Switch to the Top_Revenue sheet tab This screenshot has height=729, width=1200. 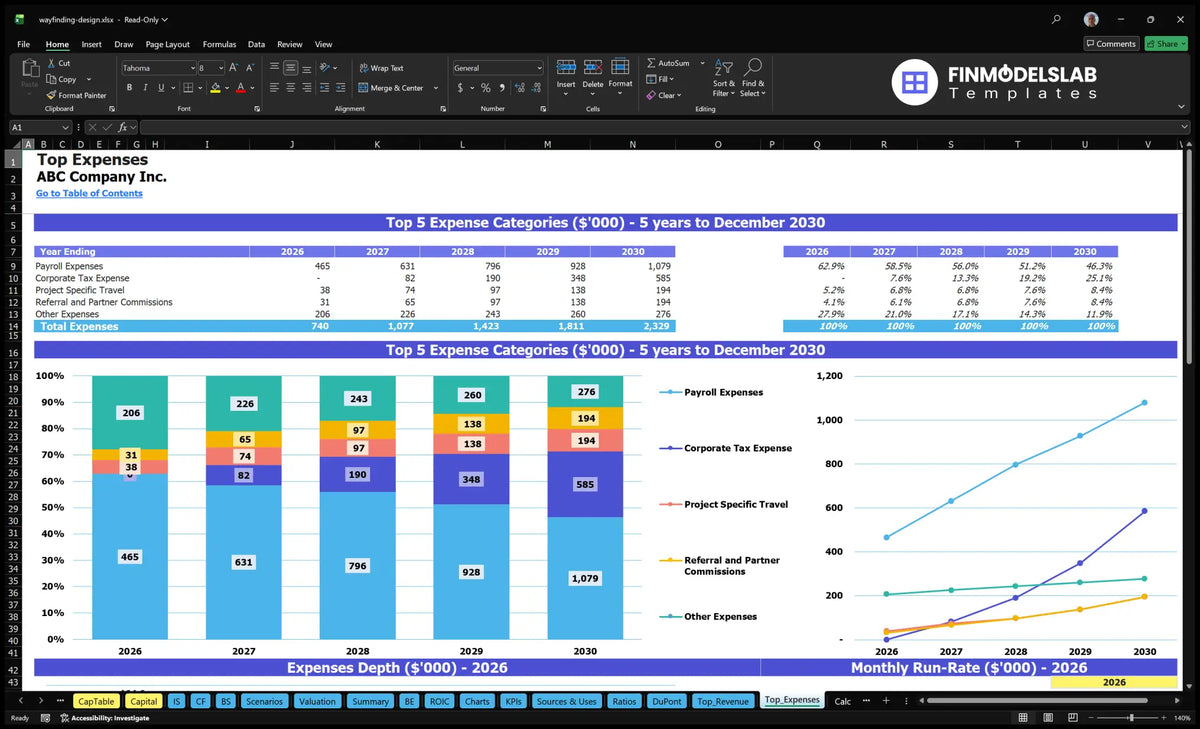point(723,701)
